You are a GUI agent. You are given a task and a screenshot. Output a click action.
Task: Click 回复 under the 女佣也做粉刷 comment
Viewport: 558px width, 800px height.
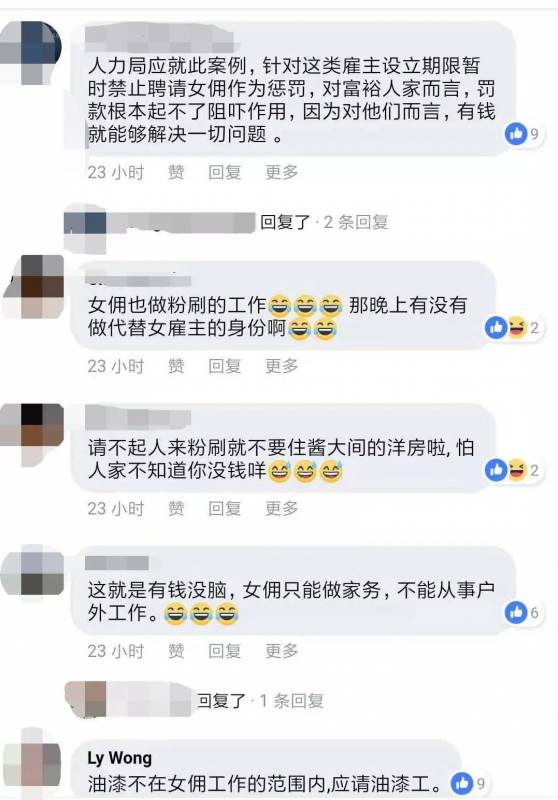(x=224, y=366)
